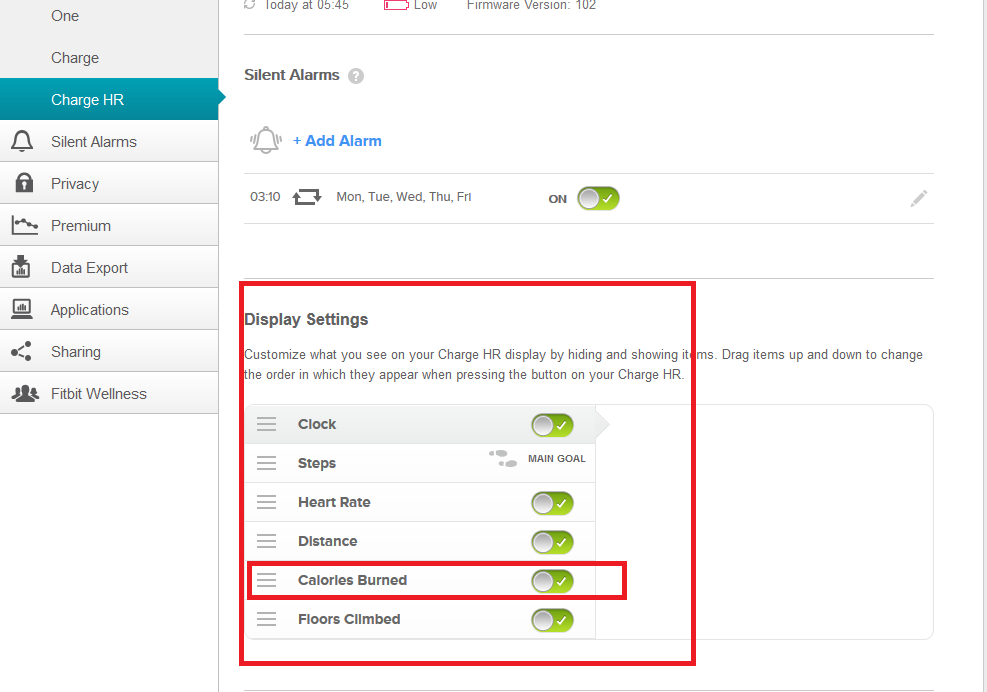Toggle the Distance display switch
987x692 pixels.
(x=552, y=542)
